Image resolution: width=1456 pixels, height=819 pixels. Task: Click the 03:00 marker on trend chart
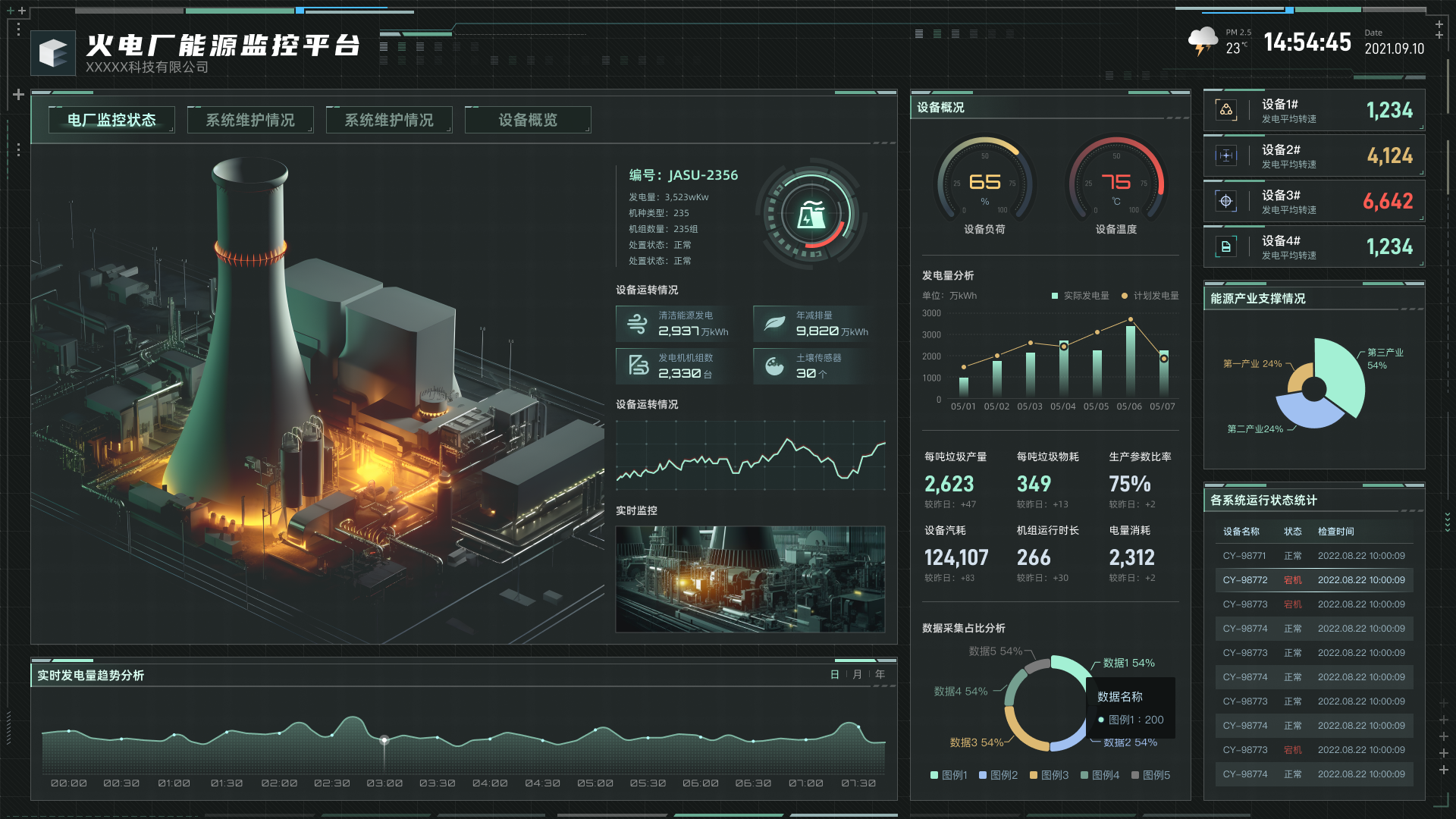coord(384,739)
